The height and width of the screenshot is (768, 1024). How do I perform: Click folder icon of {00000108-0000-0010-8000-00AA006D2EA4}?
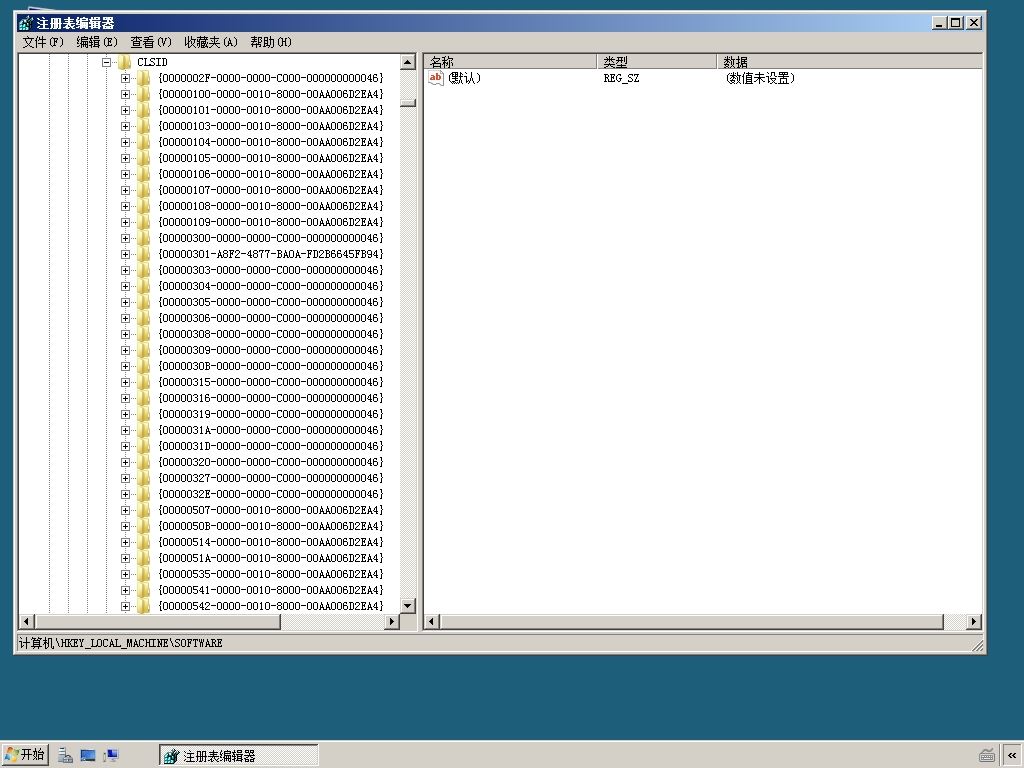pos(144,206)
